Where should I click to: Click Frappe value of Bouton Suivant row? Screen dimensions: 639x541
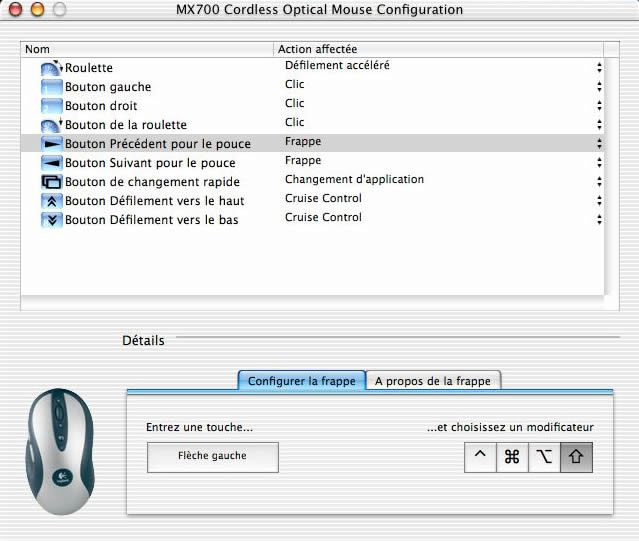click(x=303, y=161)
